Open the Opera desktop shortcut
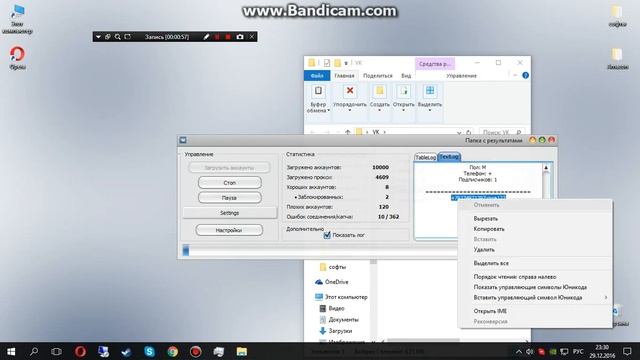 coord(17,58)
